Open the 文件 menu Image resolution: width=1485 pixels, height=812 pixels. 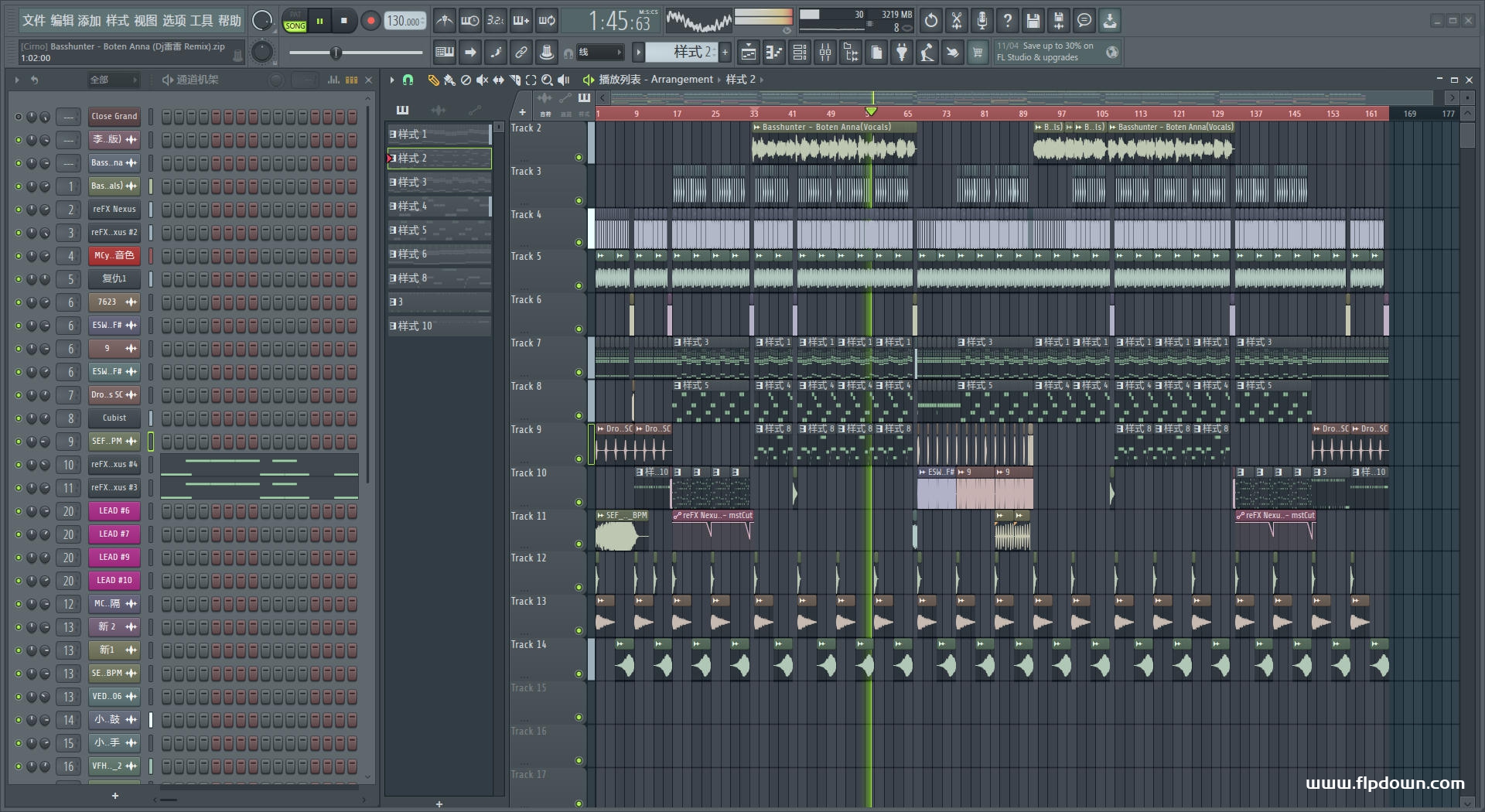pyautogui.click(x=34, y=21)
